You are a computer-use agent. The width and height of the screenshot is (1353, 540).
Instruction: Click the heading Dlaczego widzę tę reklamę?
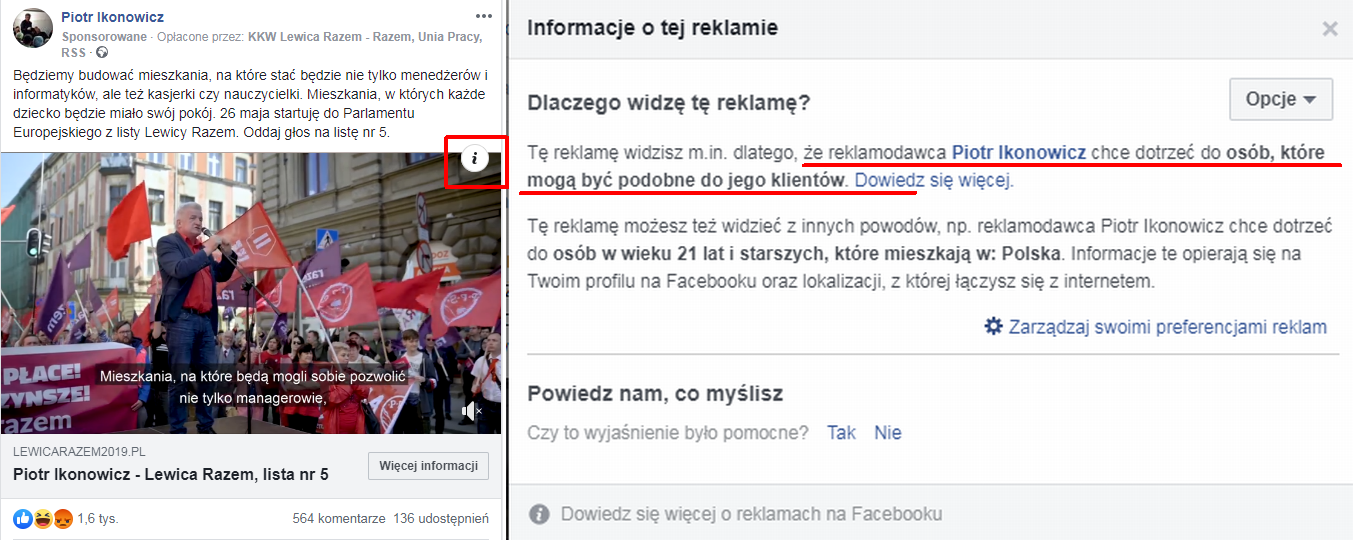[669, 102]
